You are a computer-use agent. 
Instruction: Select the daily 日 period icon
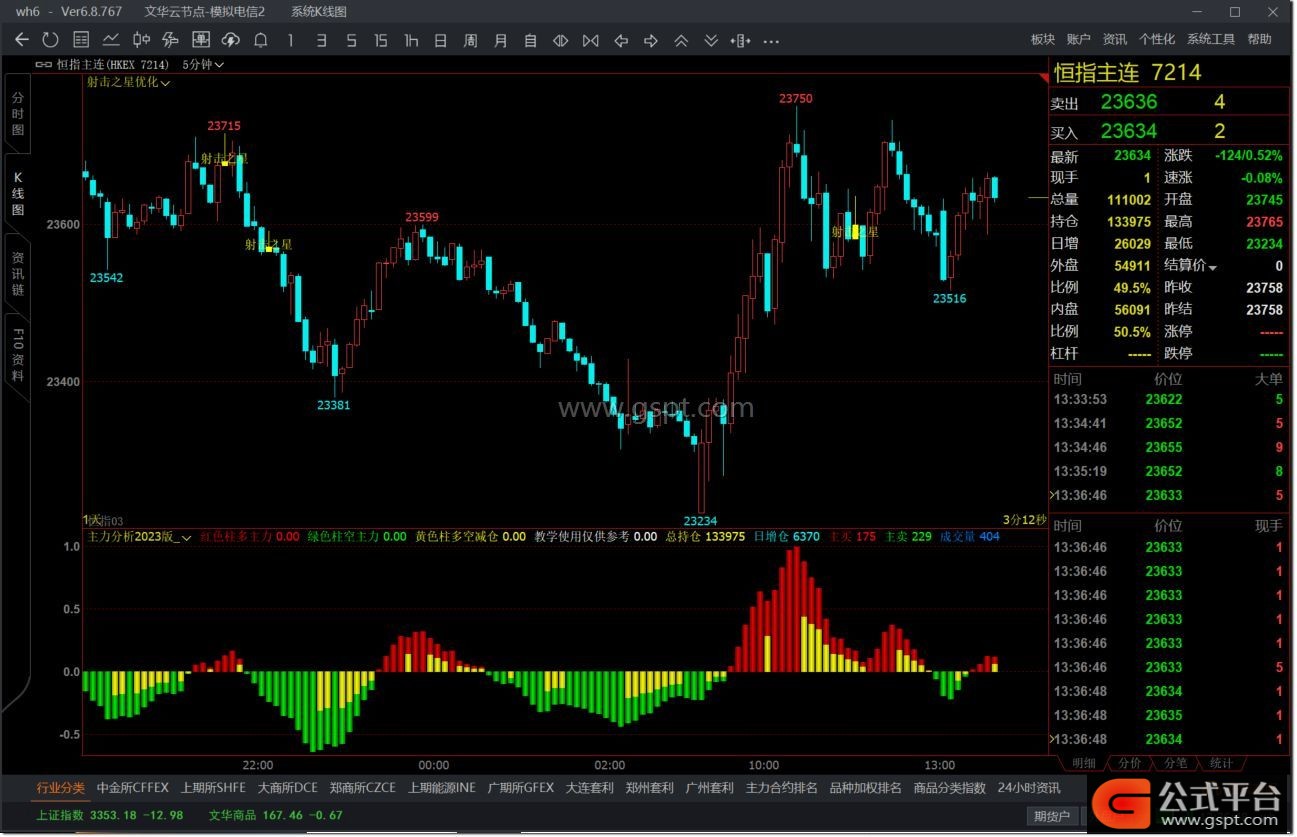click(x=441, y=40)
